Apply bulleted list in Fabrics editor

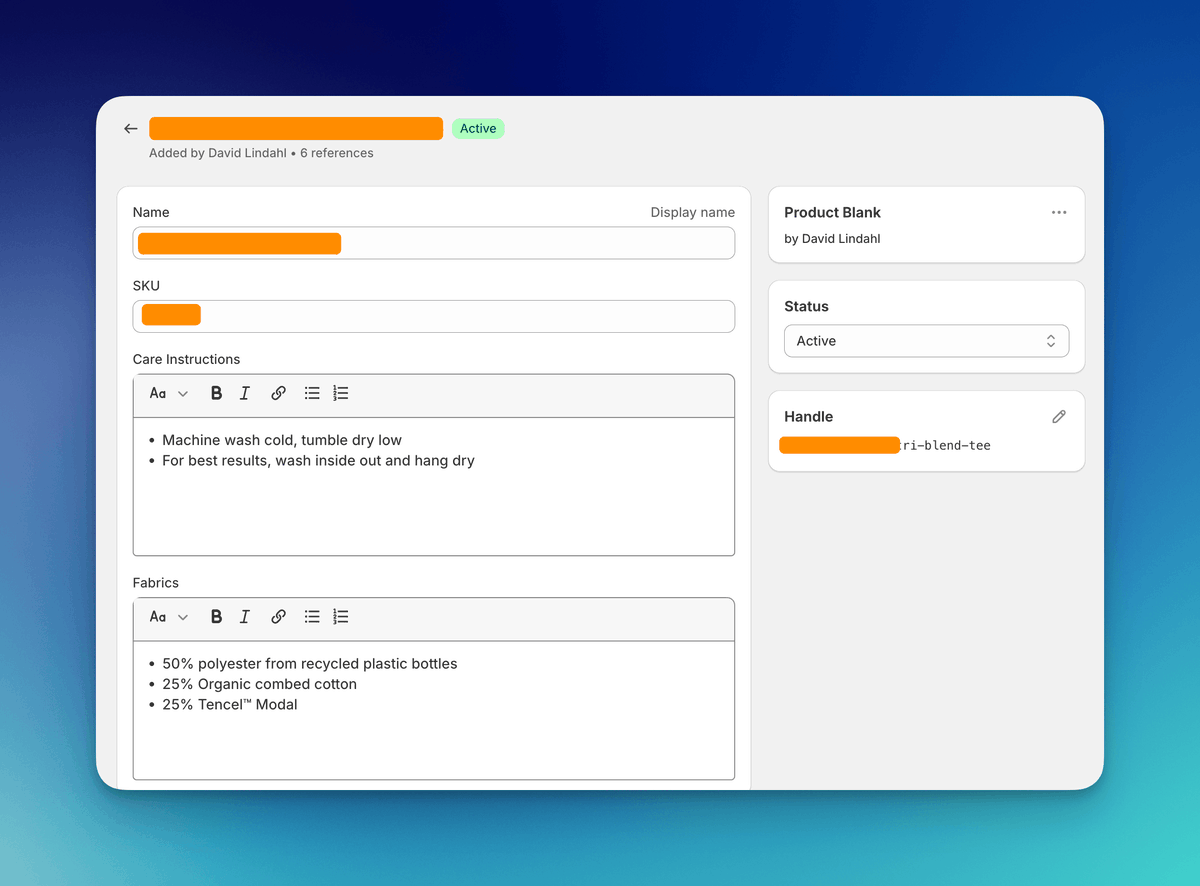coord(312,617)
